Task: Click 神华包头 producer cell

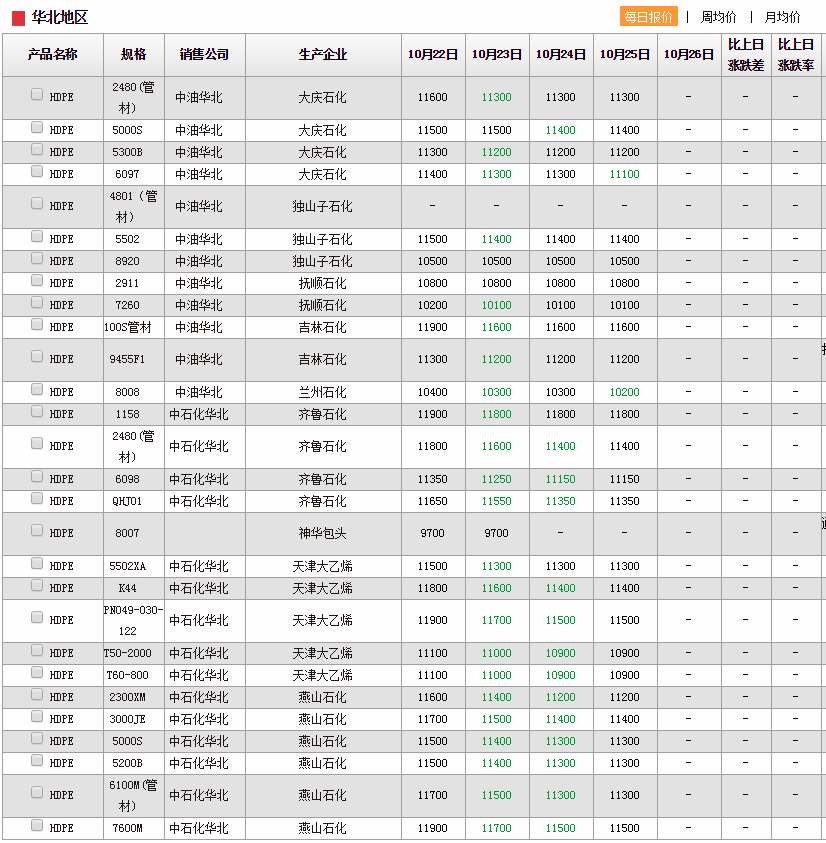Action: pyautogui.click(x=323, y=533)
